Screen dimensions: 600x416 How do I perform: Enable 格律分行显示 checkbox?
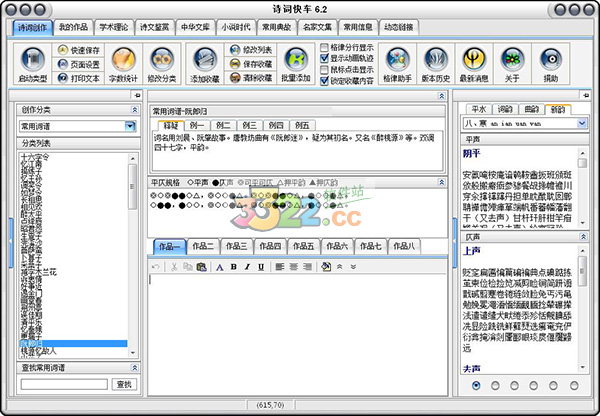coord(324,47)
